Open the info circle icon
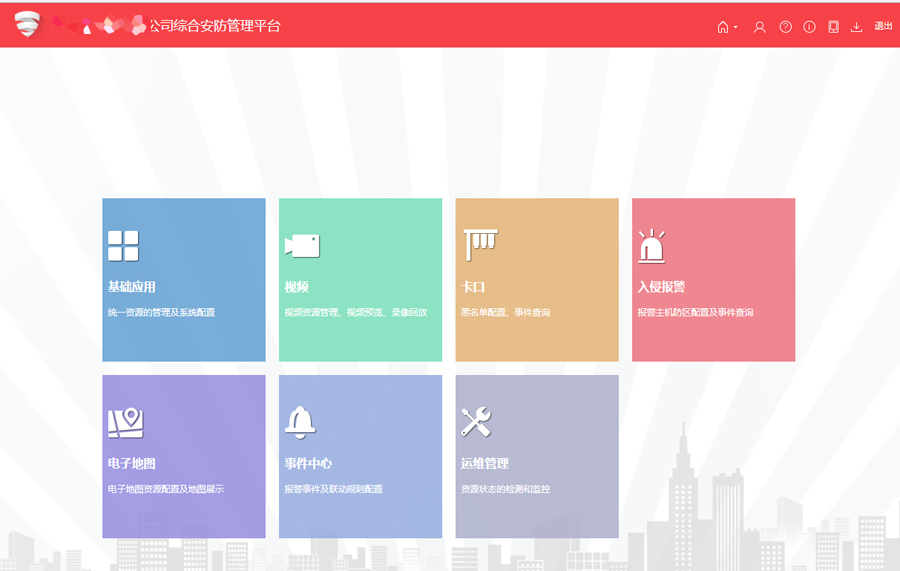This screenshot has width=900, height=571. (809, 27)
